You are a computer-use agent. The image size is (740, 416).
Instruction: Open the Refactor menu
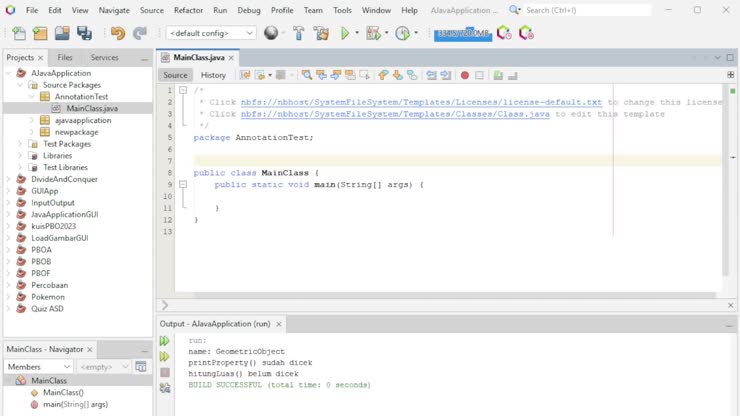(x=188, y=10)
